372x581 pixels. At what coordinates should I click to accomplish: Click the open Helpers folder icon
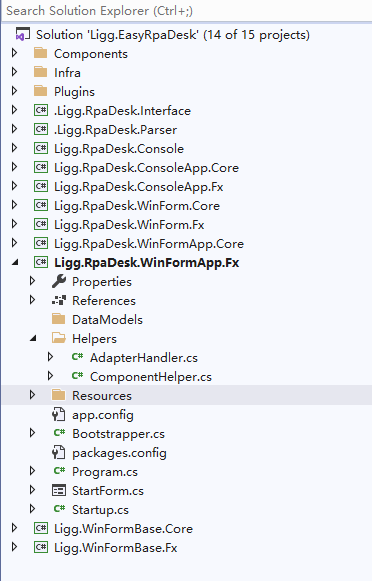click(x=59, y=338)
